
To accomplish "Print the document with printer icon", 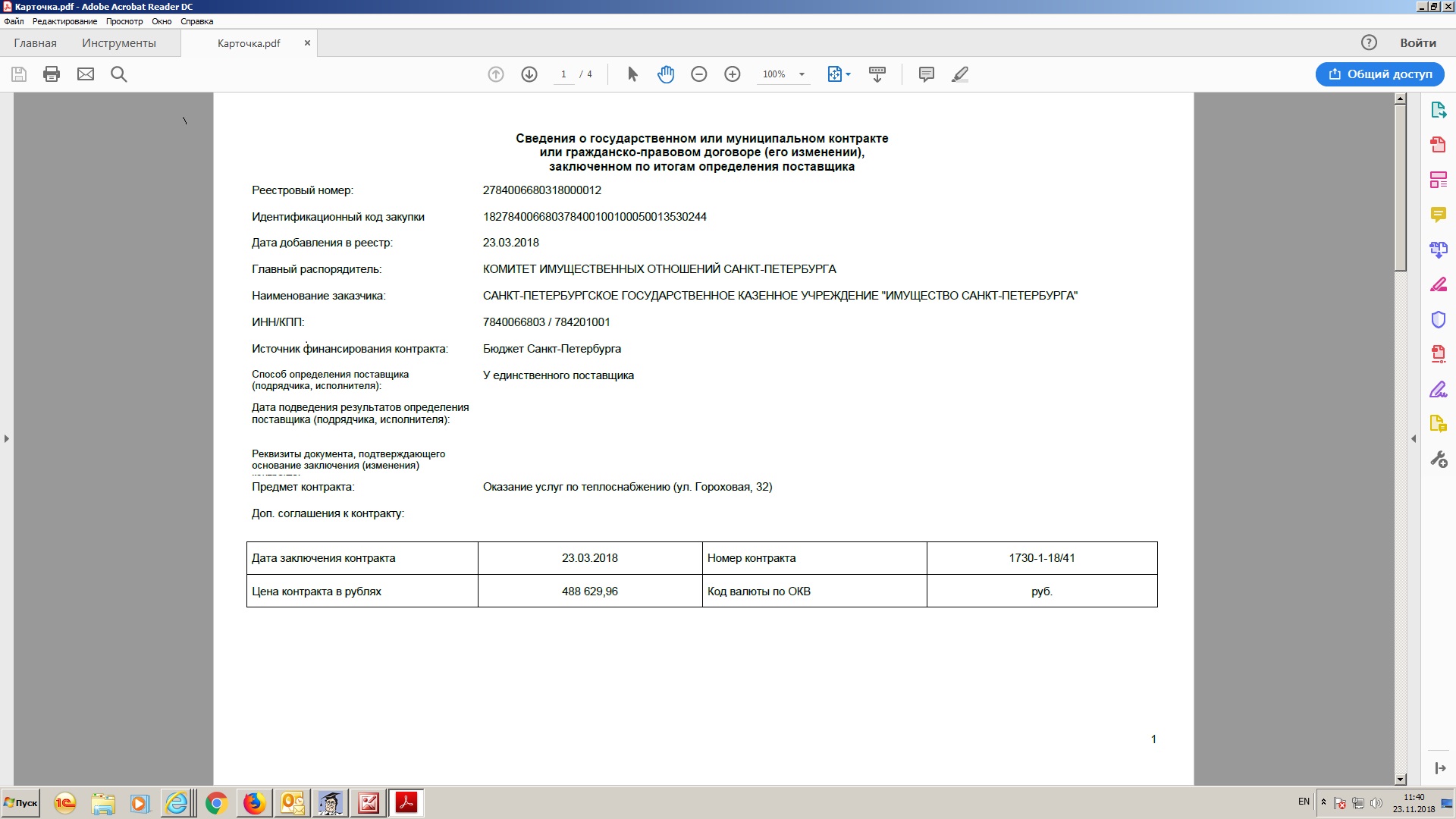I will tap(52, 74).
